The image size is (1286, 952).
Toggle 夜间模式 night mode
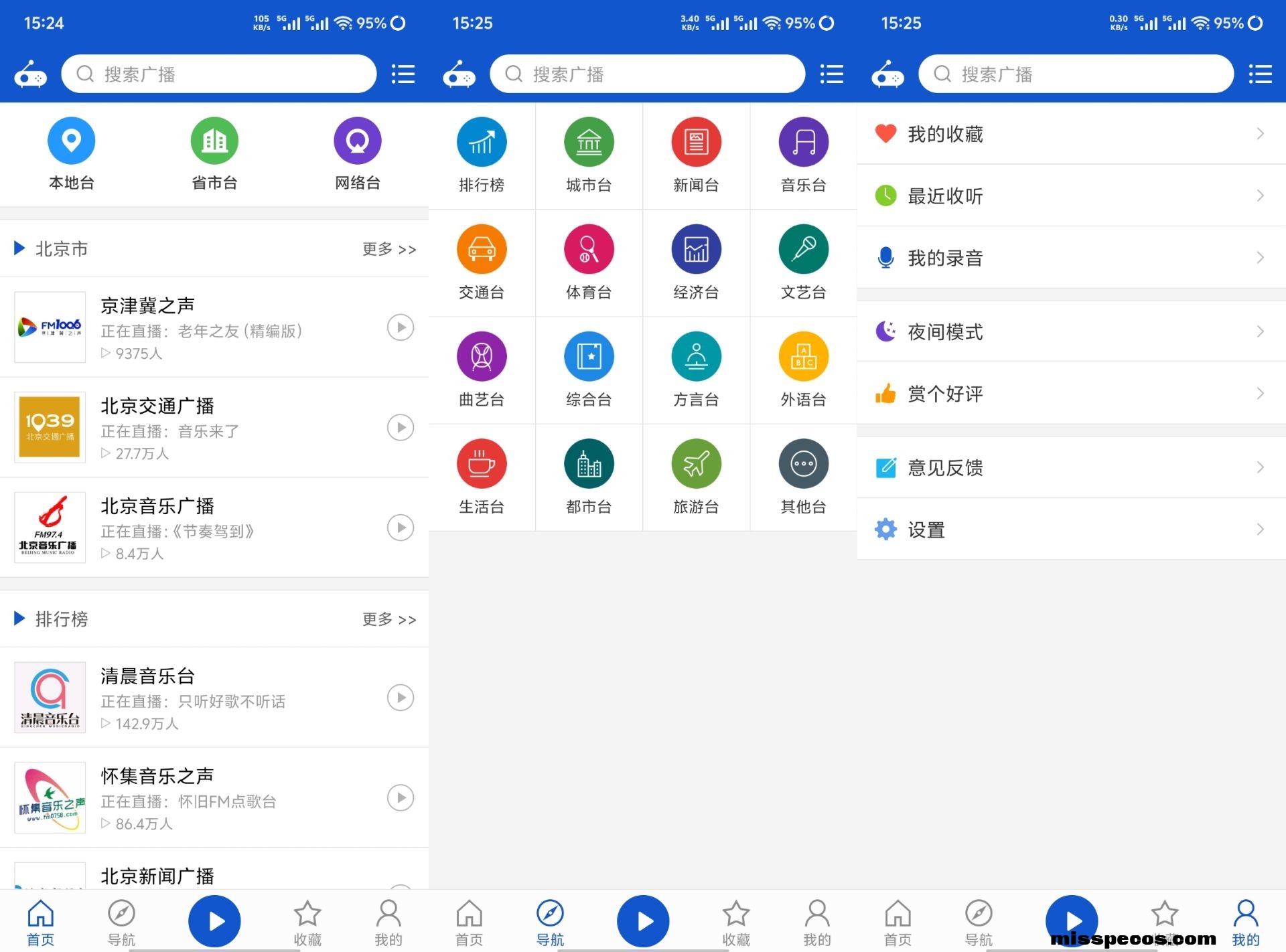(x=1071, y=331)
